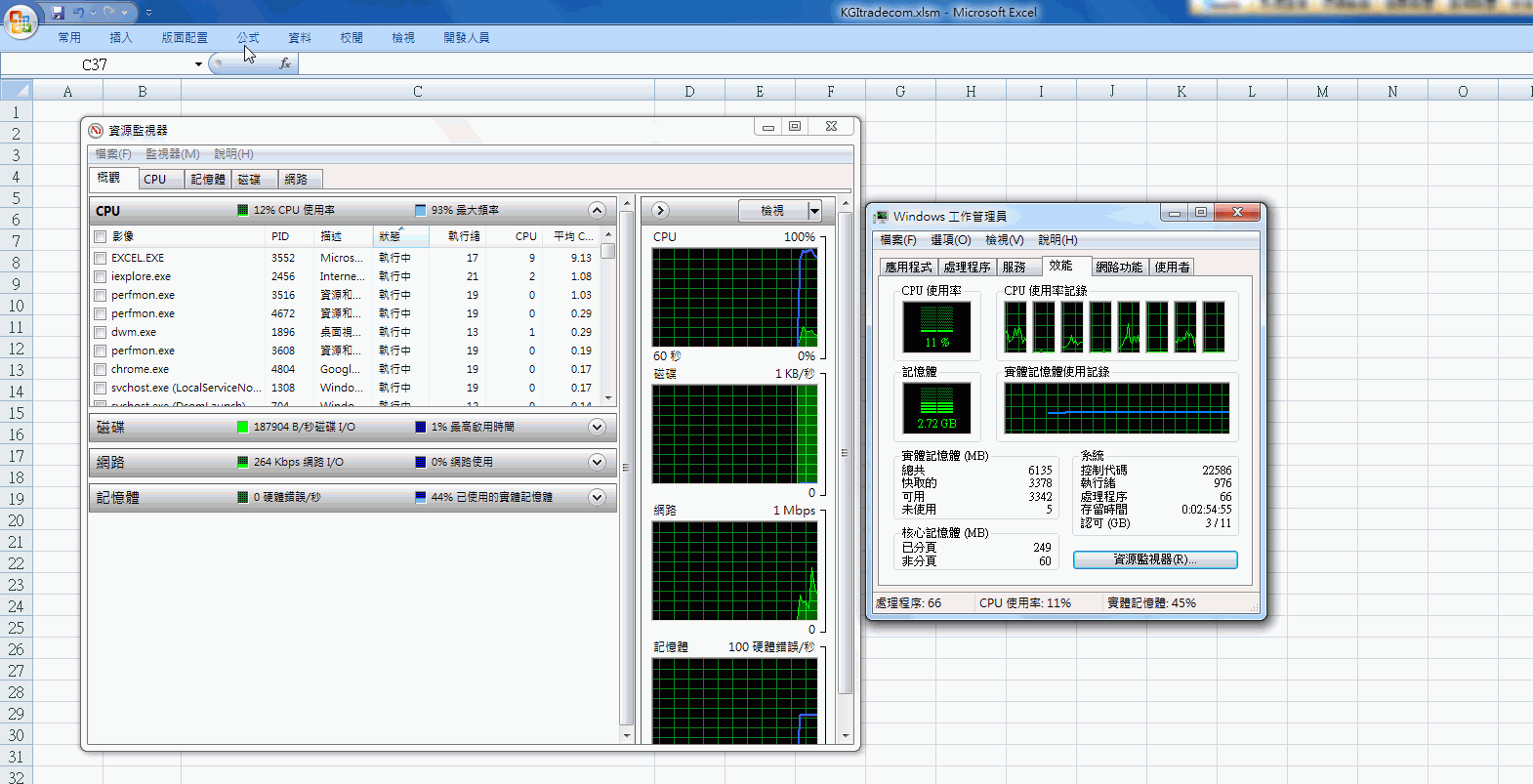Viewport: 1533px width, 784px height.
Task: Check the EXCEL.EXE process checkbox
Action: [100, 258]
